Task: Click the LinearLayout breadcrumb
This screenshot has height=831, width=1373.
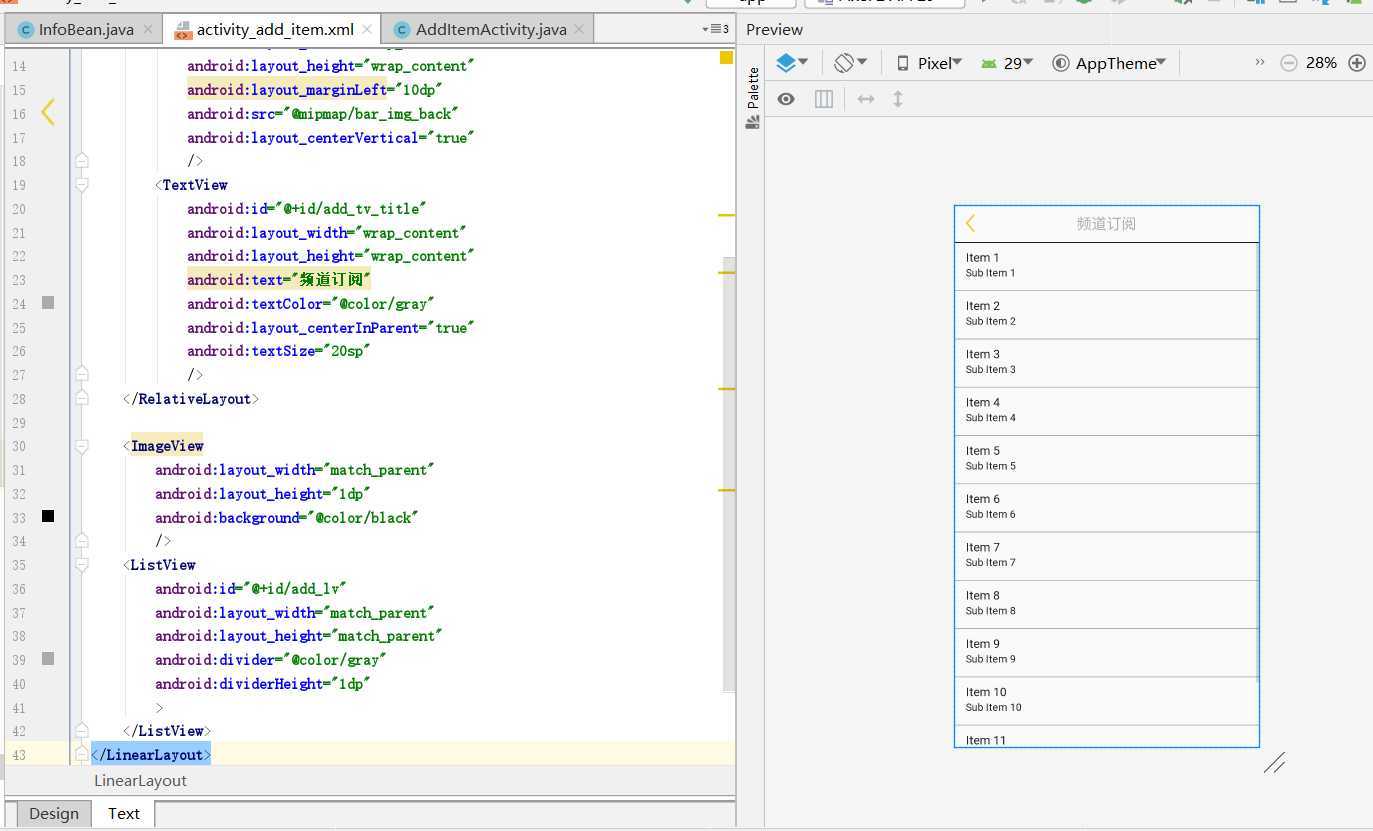Action: [x=141, y=781]
